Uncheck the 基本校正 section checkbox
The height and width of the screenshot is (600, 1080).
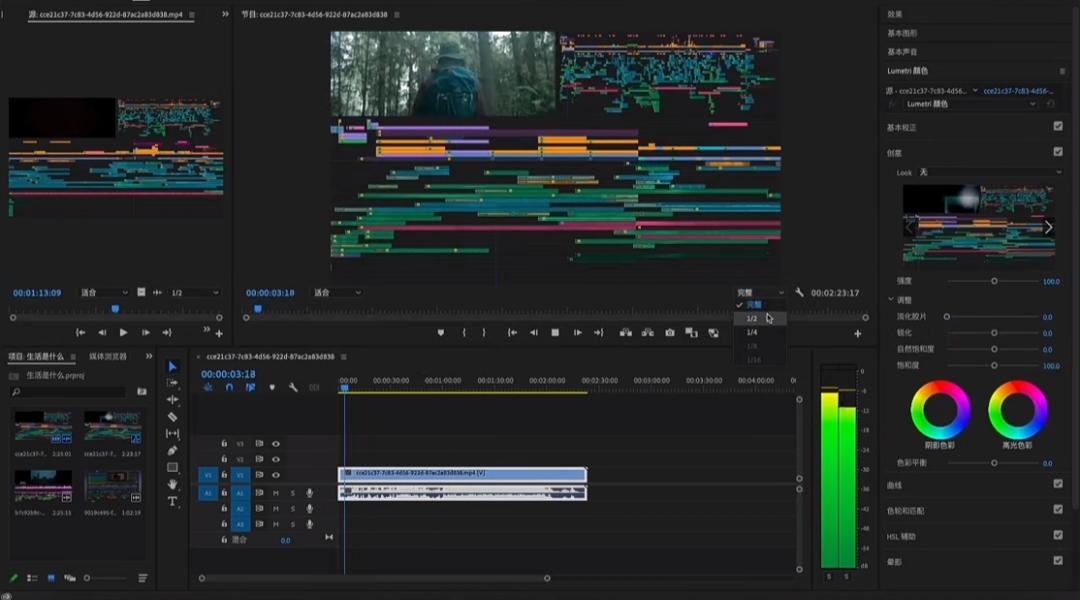(1058, 126)
